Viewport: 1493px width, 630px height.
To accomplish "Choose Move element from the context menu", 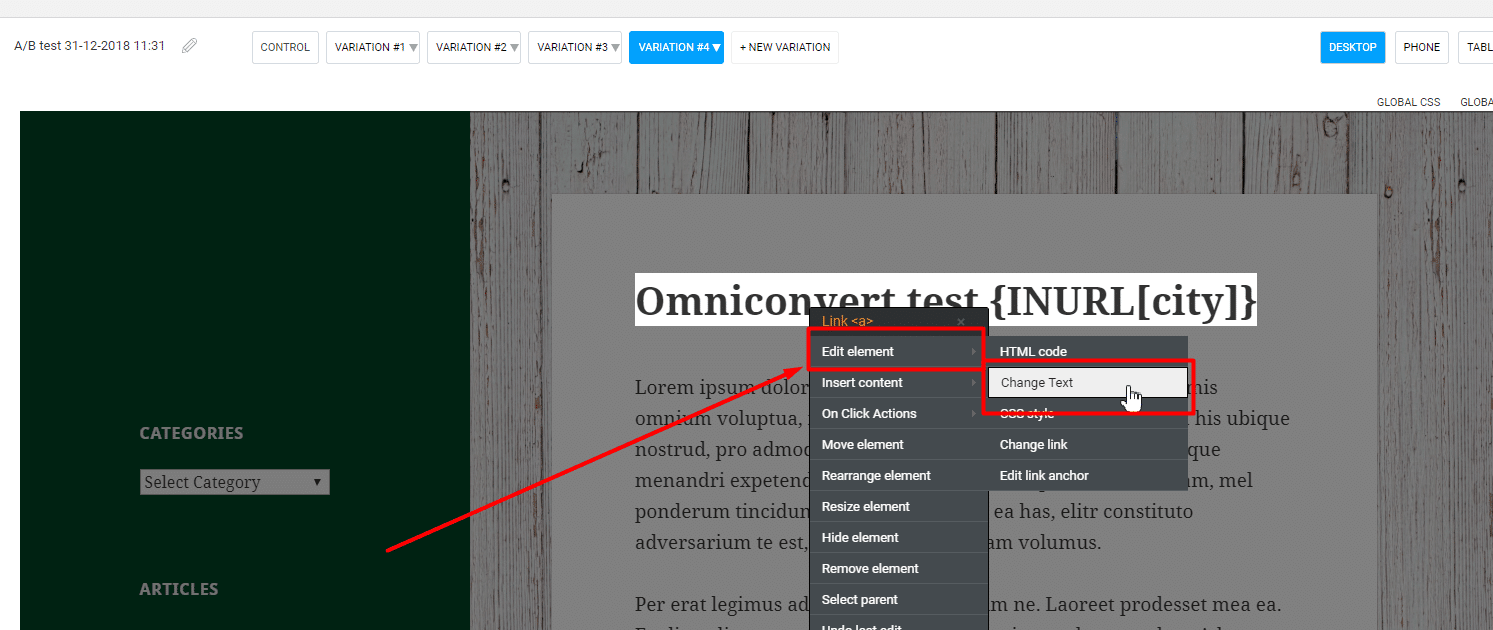I will point(898,445).
